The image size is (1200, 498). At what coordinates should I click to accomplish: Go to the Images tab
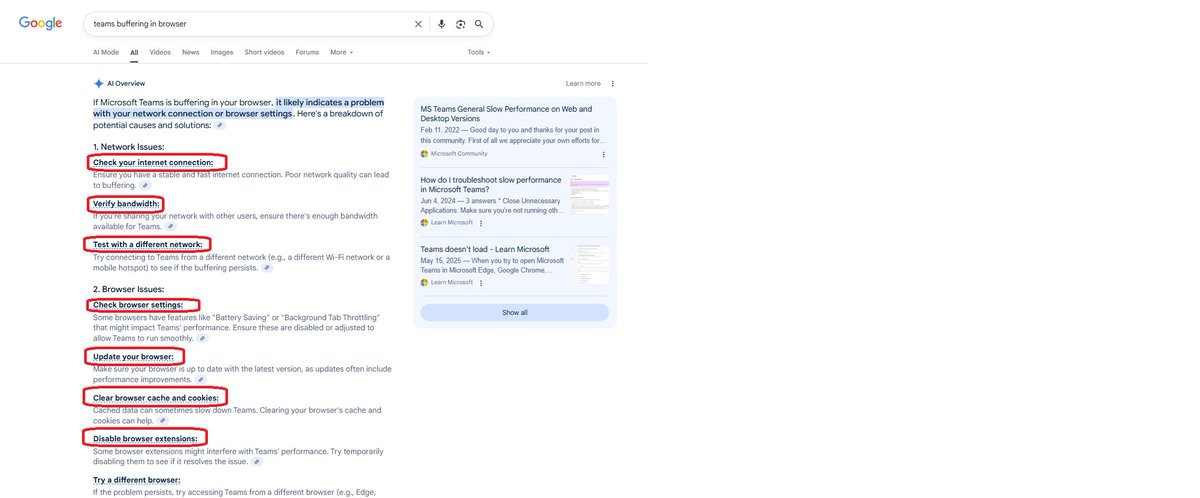222,52
